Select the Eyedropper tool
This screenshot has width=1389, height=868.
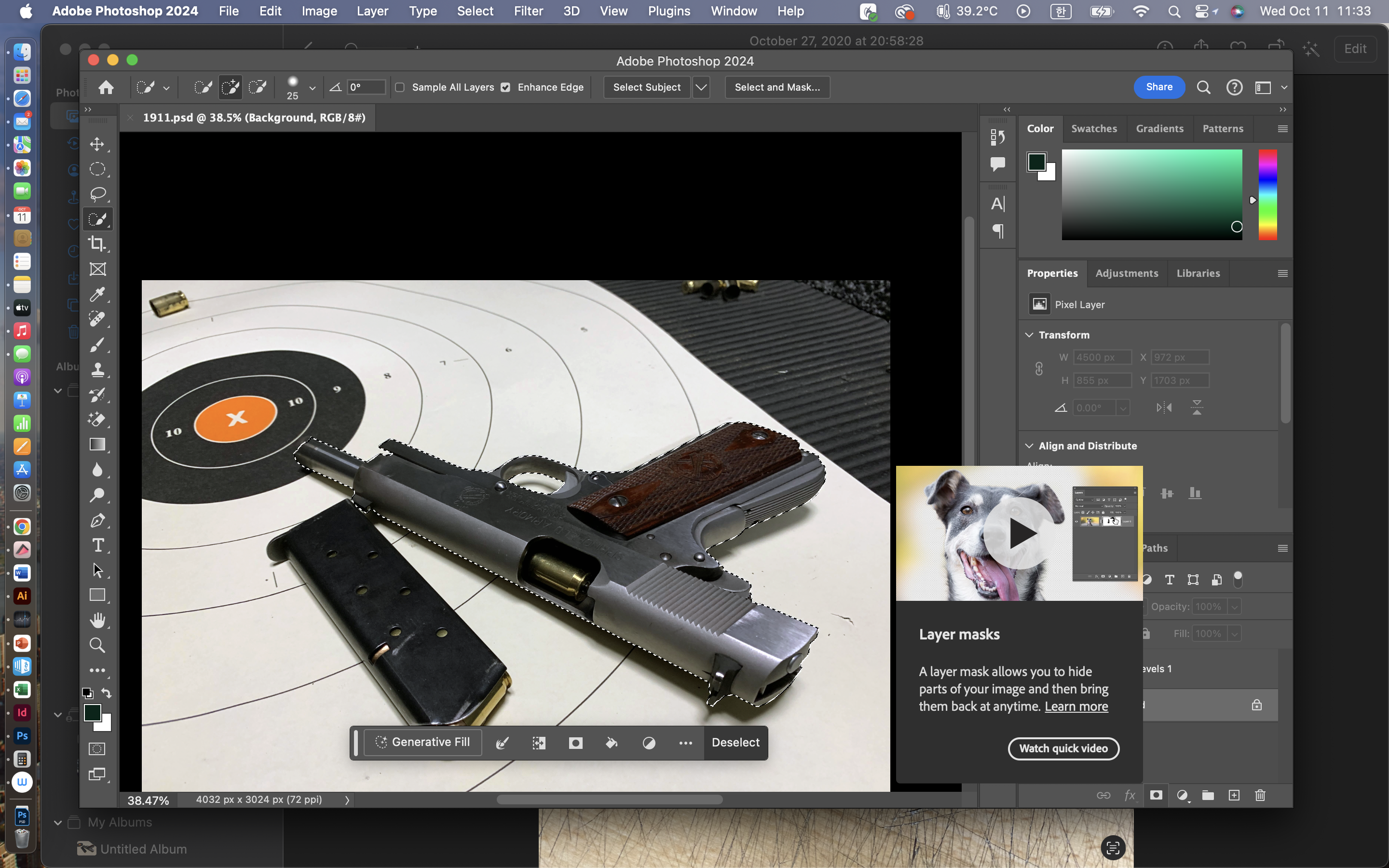tap(97, 295)
